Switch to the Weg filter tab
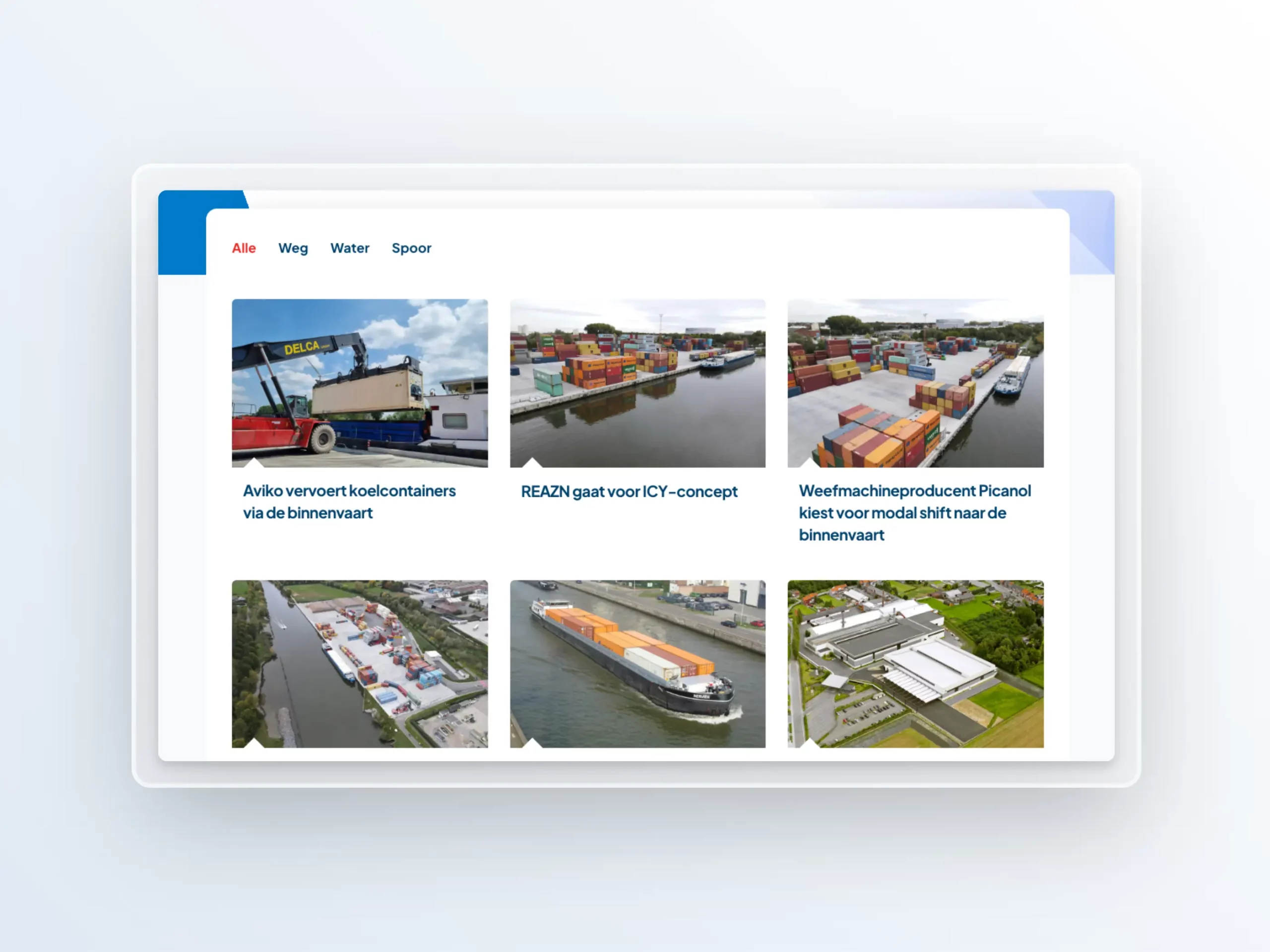 coord(293,248)
